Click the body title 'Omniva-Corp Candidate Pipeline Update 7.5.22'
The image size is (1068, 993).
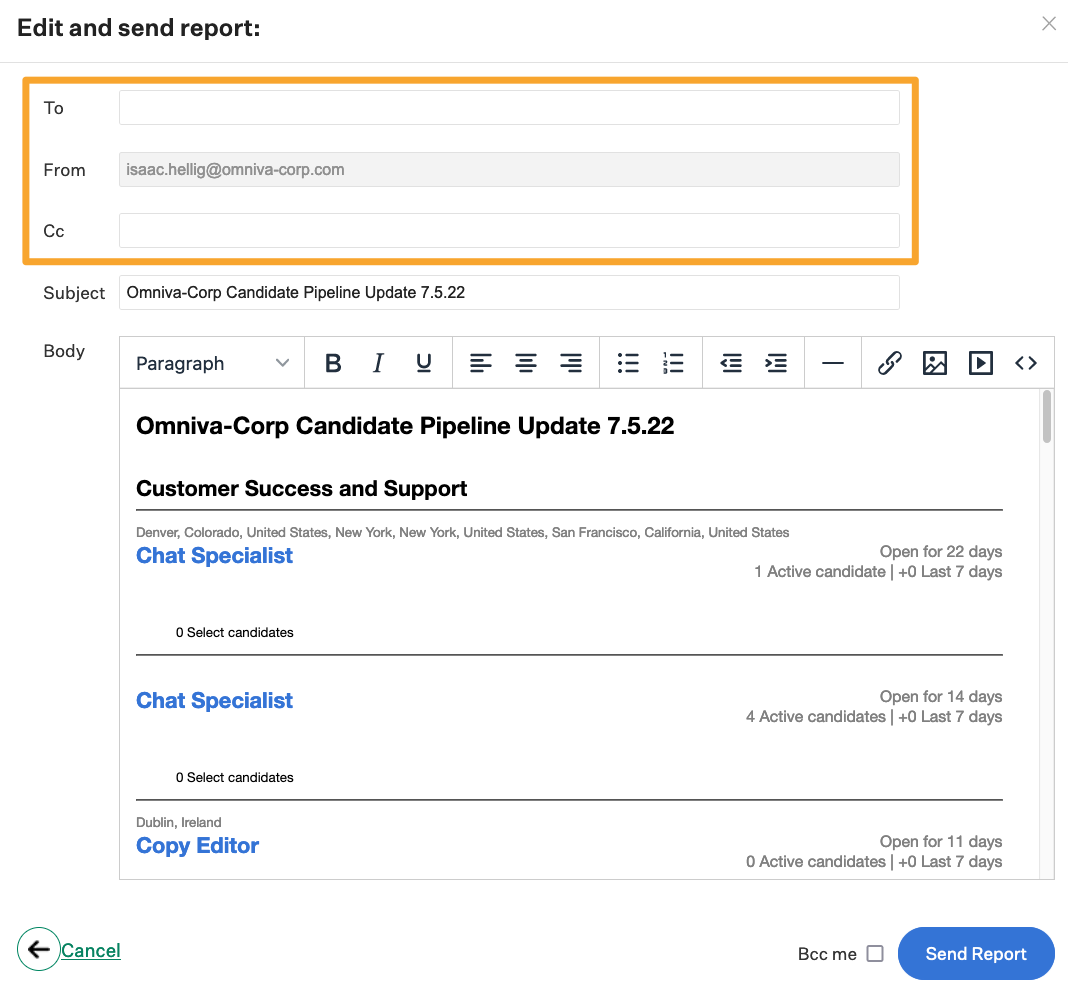coord(405,426)
